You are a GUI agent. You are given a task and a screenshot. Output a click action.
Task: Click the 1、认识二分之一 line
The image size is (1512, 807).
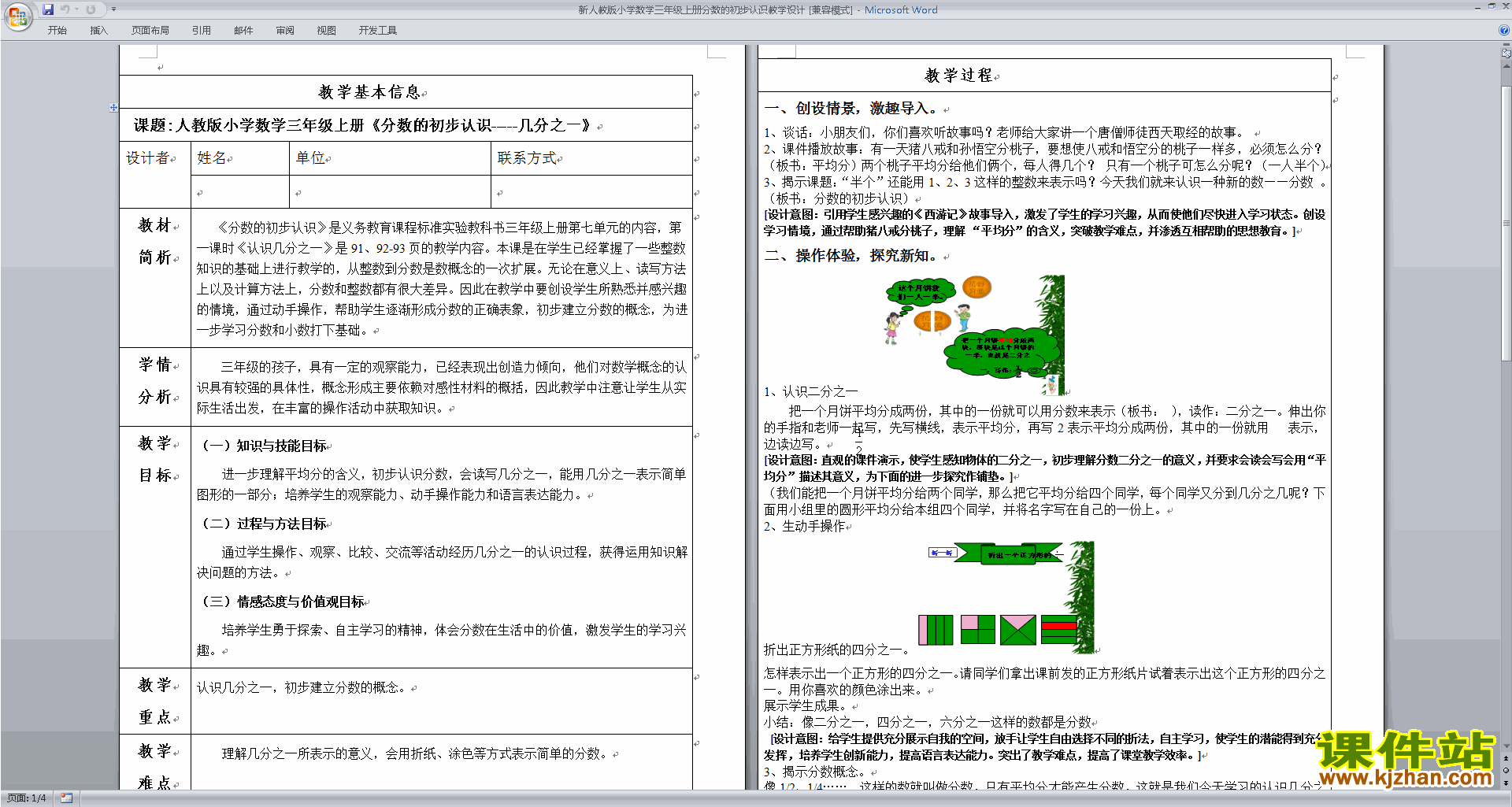tap(810, 391)
